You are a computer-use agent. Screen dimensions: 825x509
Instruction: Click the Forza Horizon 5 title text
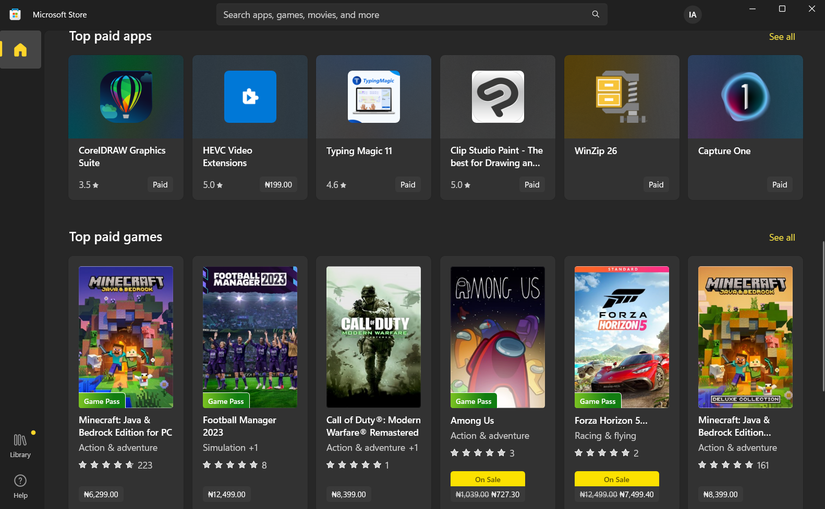[x=611, y=421]
